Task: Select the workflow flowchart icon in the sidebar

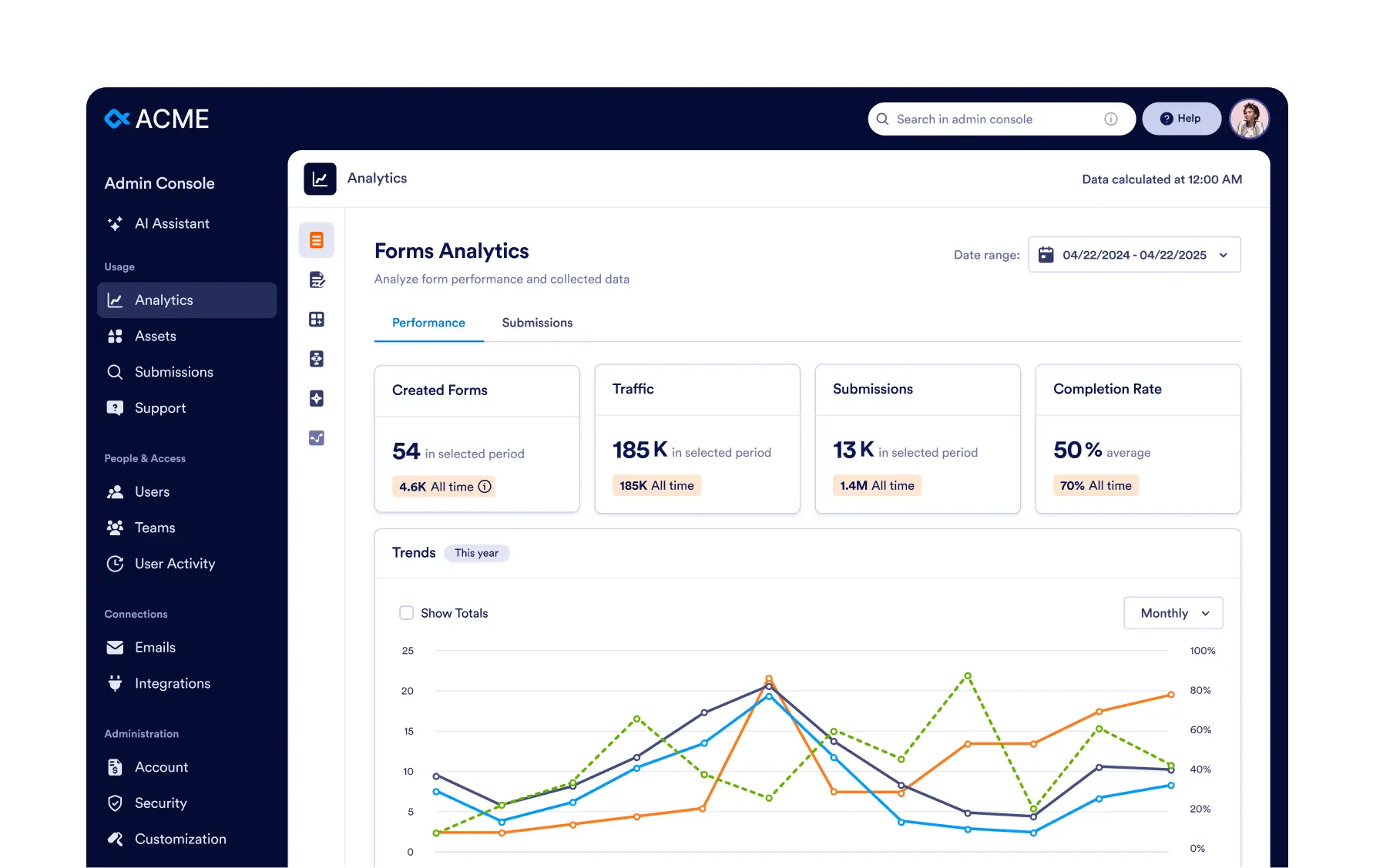Action: (317, 359)
